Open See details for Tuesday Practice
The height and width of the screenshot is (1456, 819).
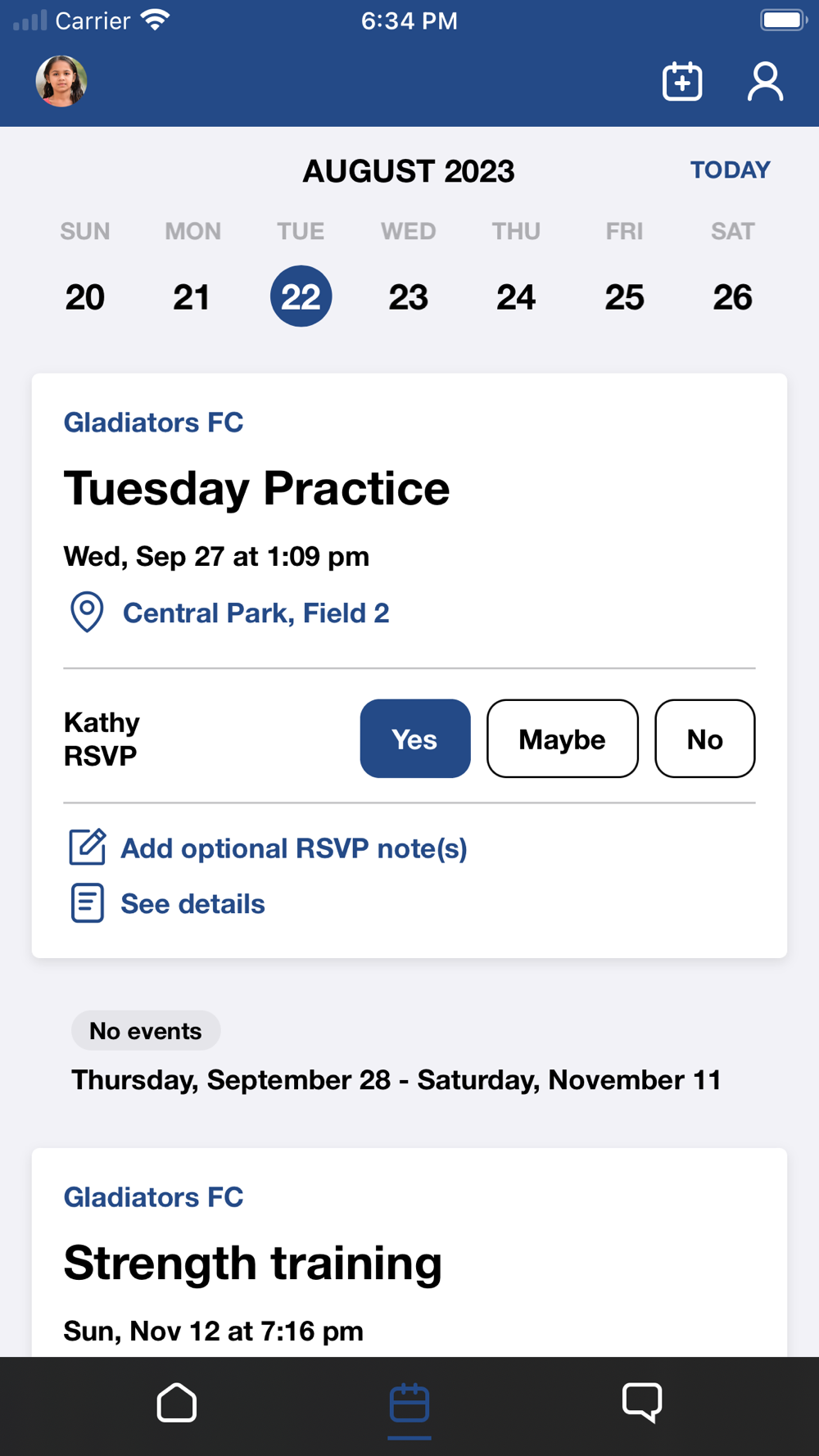[192, 904]
